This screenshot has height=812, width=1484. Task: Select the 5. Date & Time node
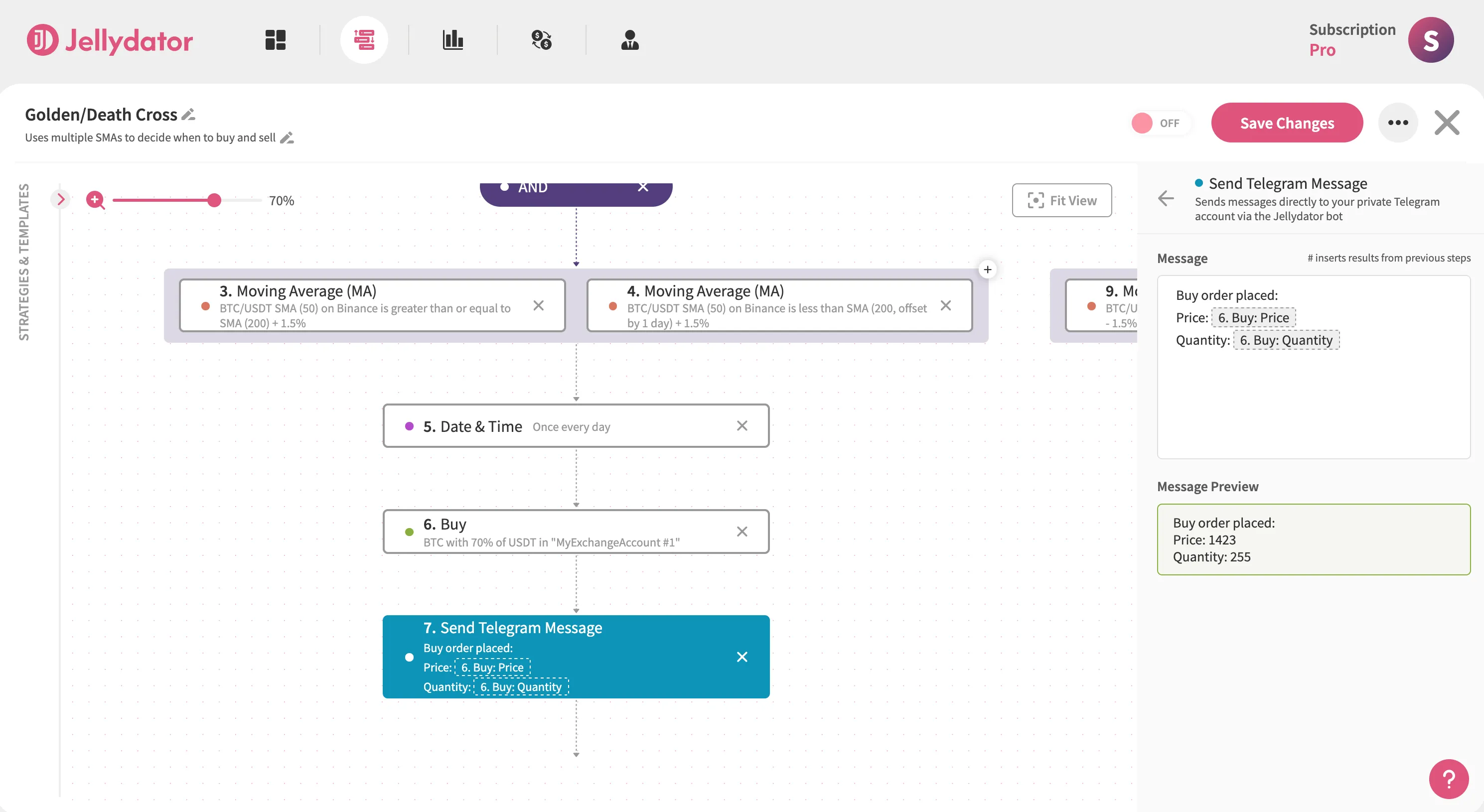tap(576, 426)
